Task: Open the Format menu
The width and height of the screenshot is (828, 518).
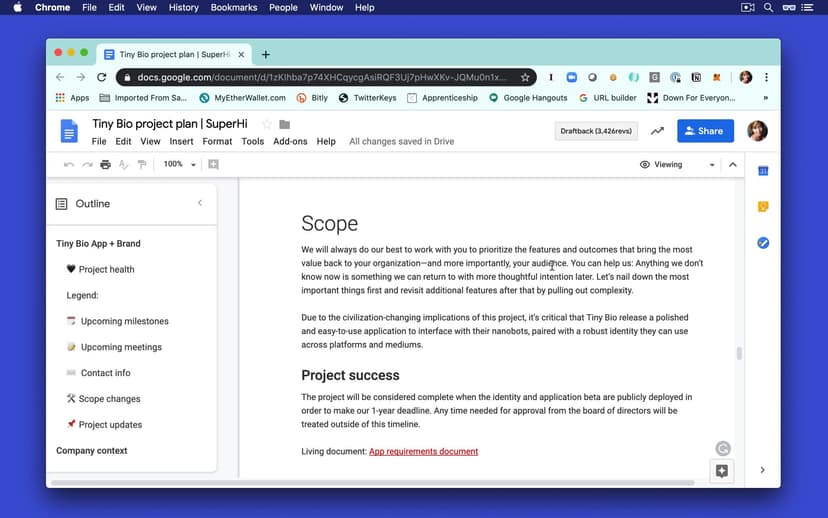Action: click(217, 141)
